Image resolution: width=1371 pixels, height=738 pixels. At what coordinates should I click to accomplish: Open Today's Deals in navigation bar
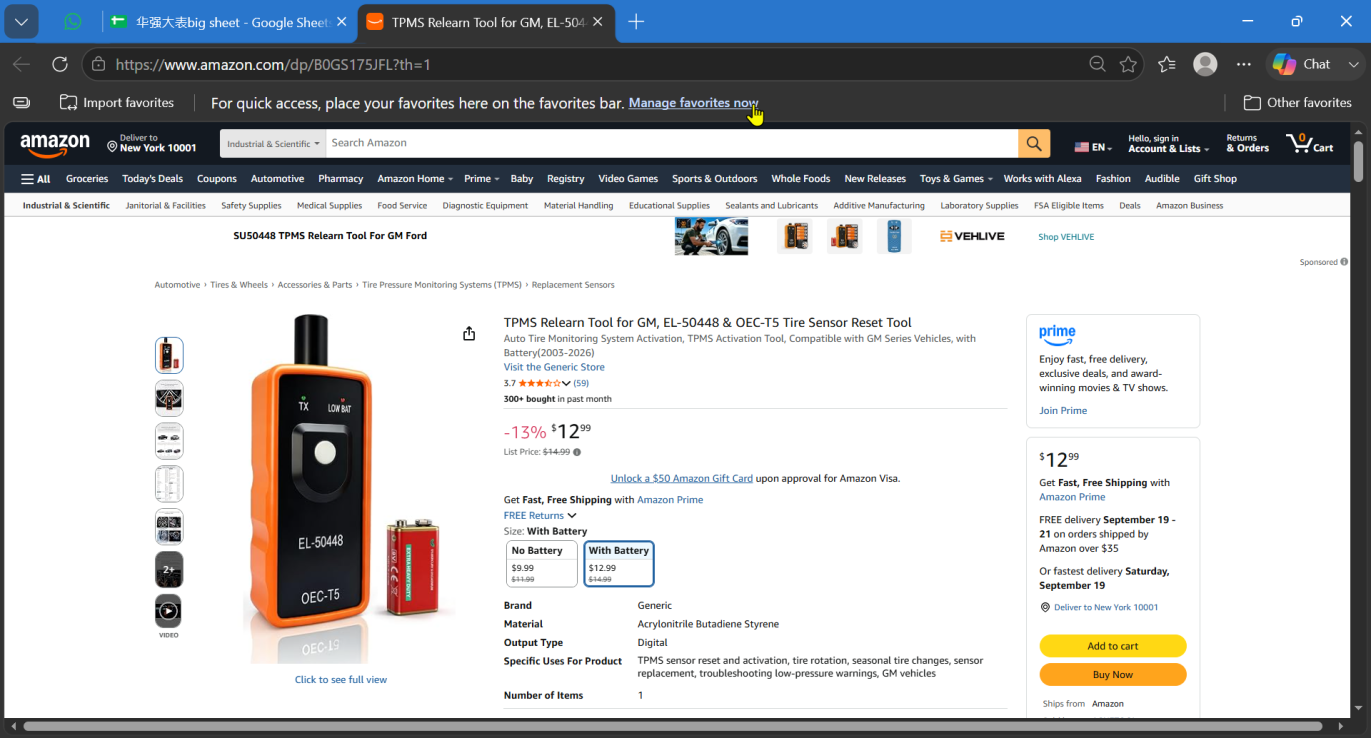pos(152,179)
